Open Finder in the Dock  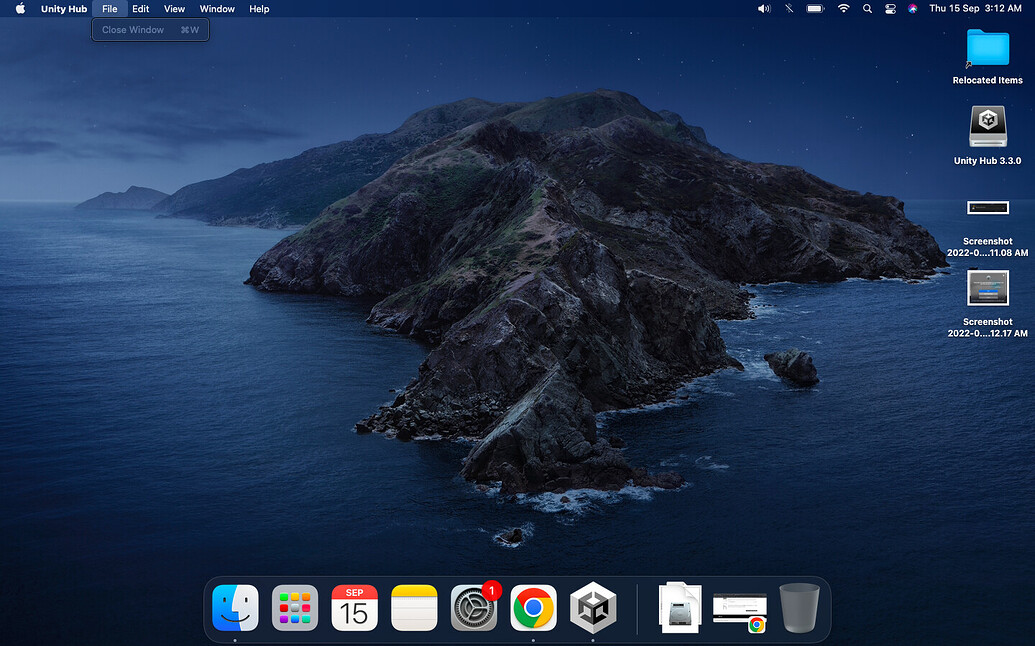pyautogui.click(x=235, y=608)
